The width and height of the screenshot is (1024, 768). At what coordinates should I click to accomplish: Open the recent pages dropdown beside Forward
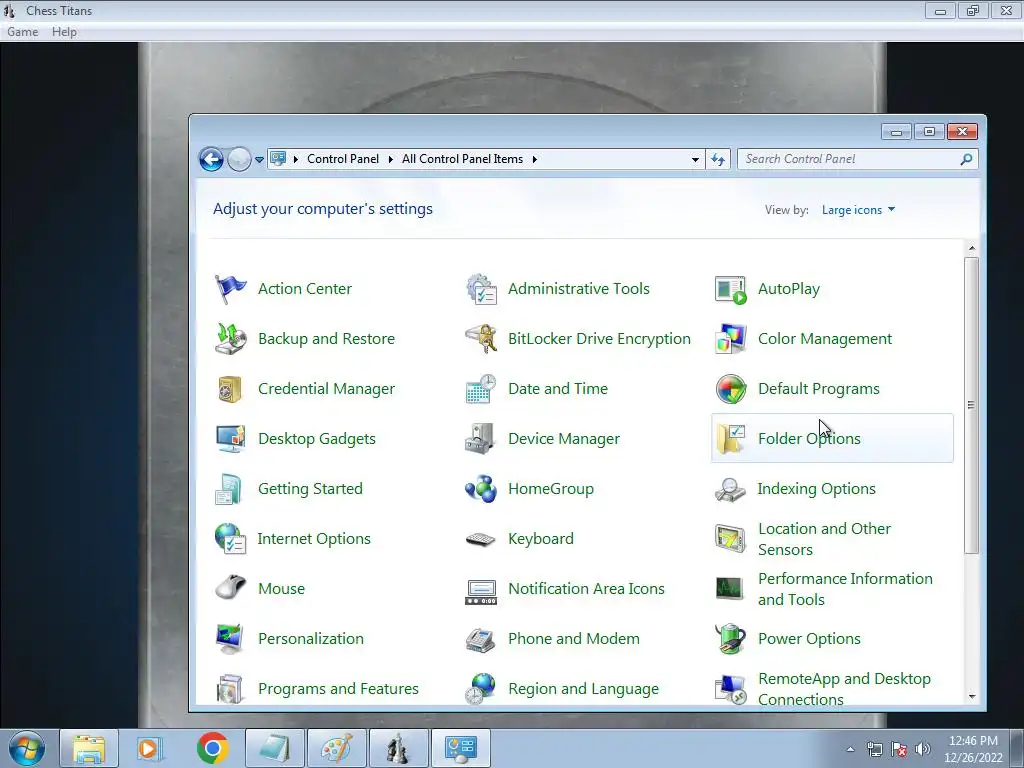[259, 159]
